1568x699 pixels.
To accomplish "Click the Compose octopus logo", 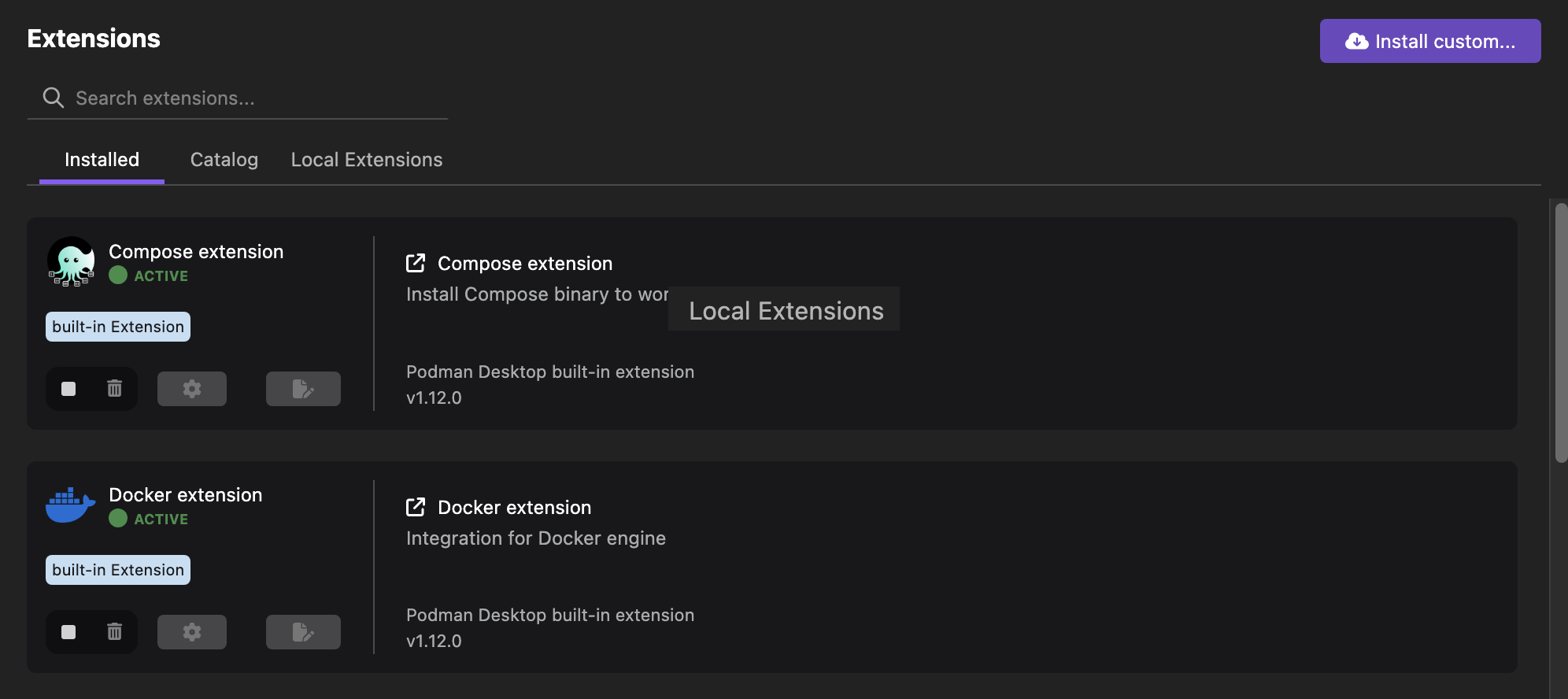I will click(x=71, y=262).
